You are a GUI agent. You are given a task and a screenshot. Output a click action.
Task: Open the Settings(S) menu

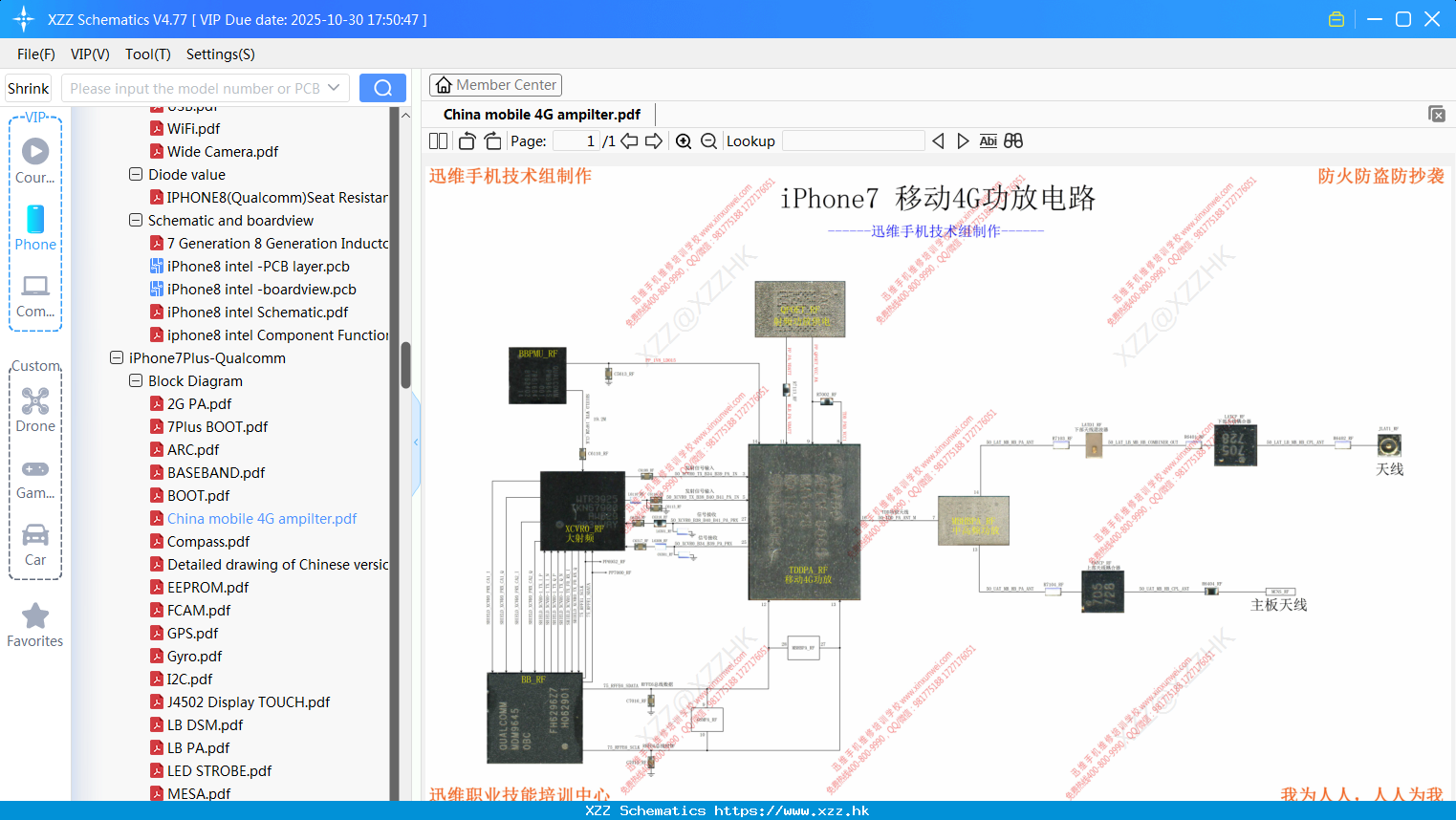(221, 54)
